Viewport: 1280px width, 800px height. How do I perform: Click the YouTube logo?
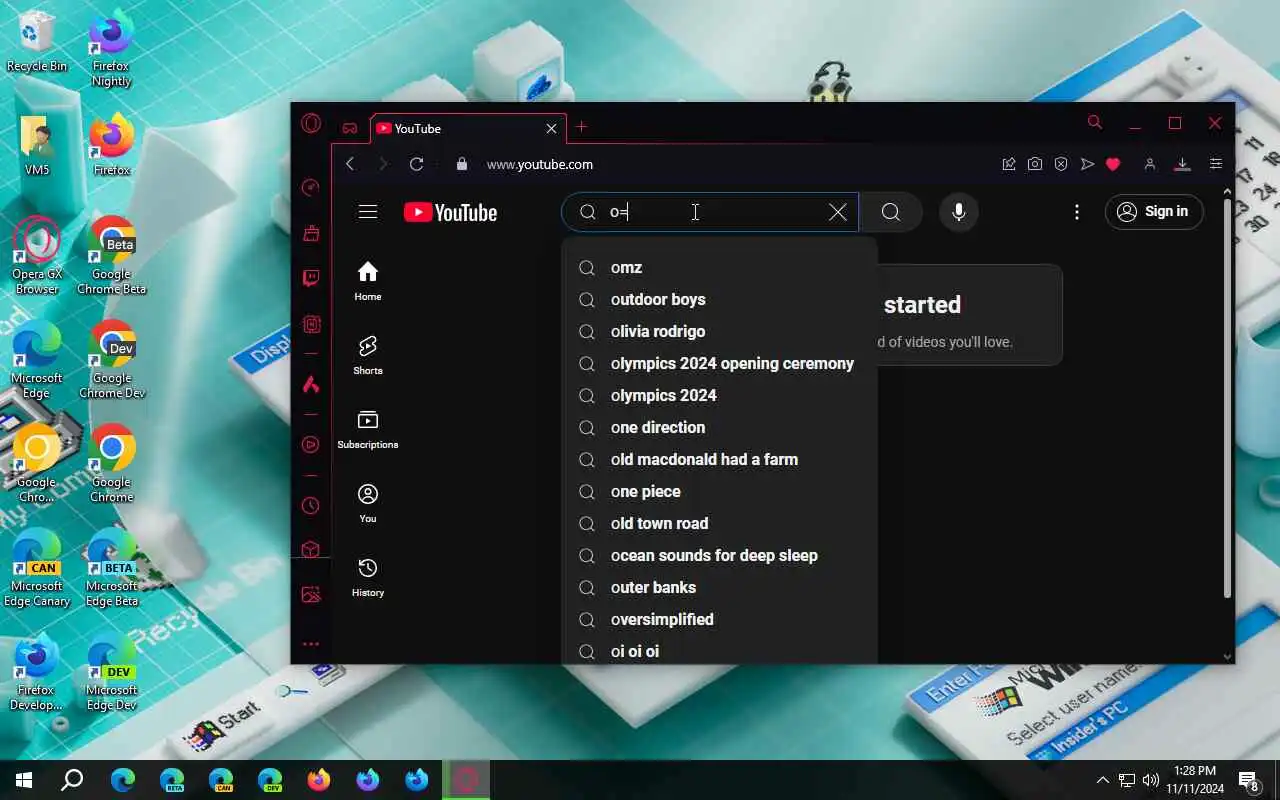[450, 212]
